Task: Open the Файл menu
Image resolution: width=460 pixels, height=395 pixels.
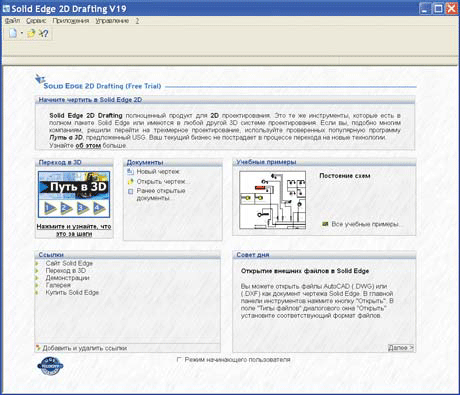Action: pyautogui.click(x=12, y=21)
